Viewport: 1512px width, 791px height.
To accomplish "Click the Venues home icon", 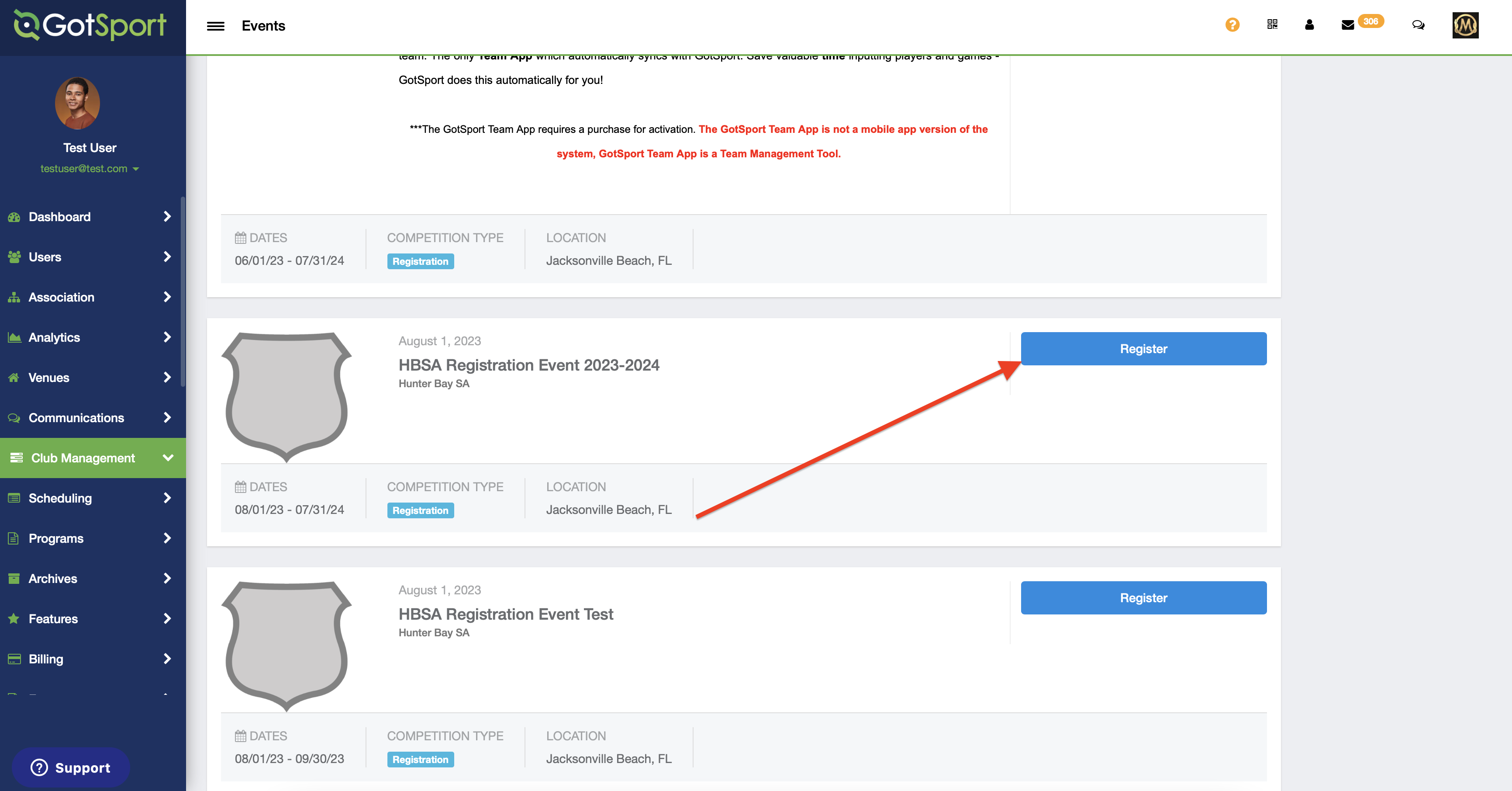I will (14, 378).
